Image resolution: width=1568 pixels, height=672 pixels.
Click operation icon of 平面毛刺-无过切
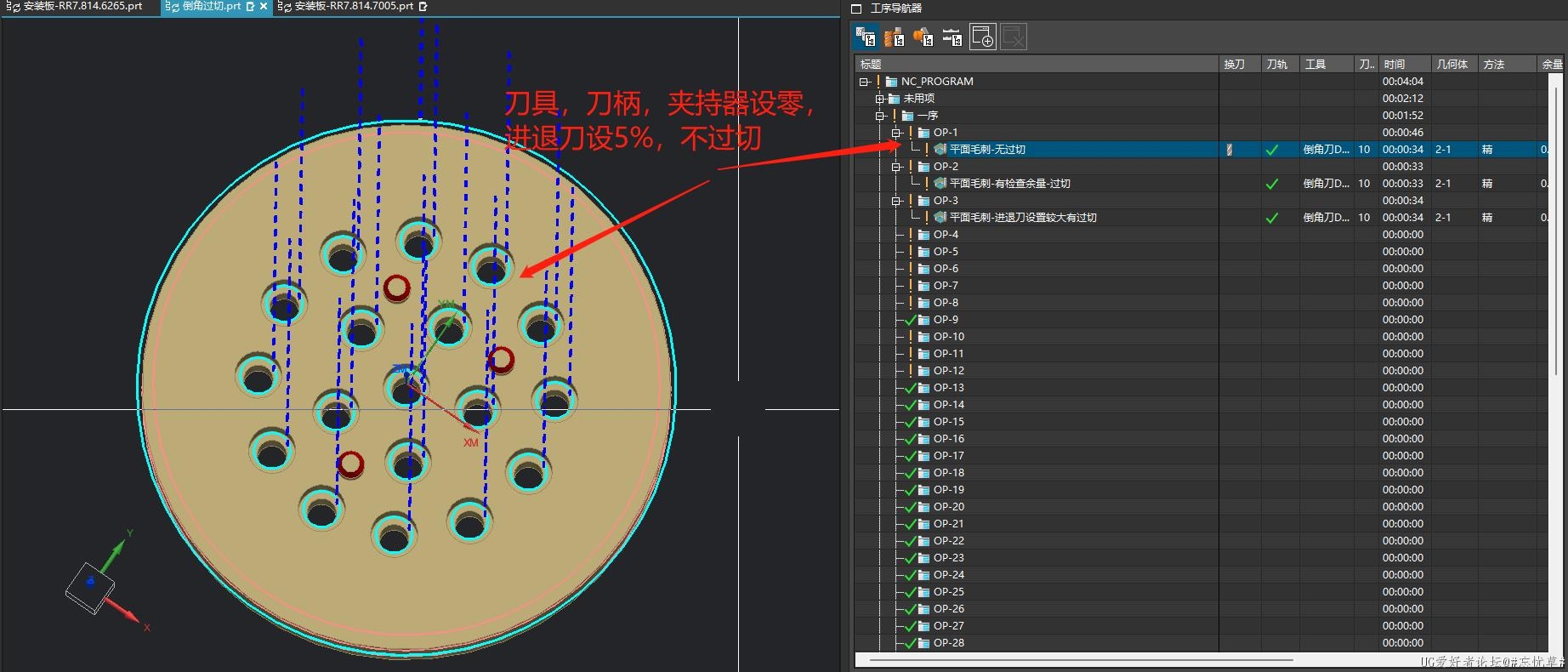pyautogui.click(x=940, y=149)
